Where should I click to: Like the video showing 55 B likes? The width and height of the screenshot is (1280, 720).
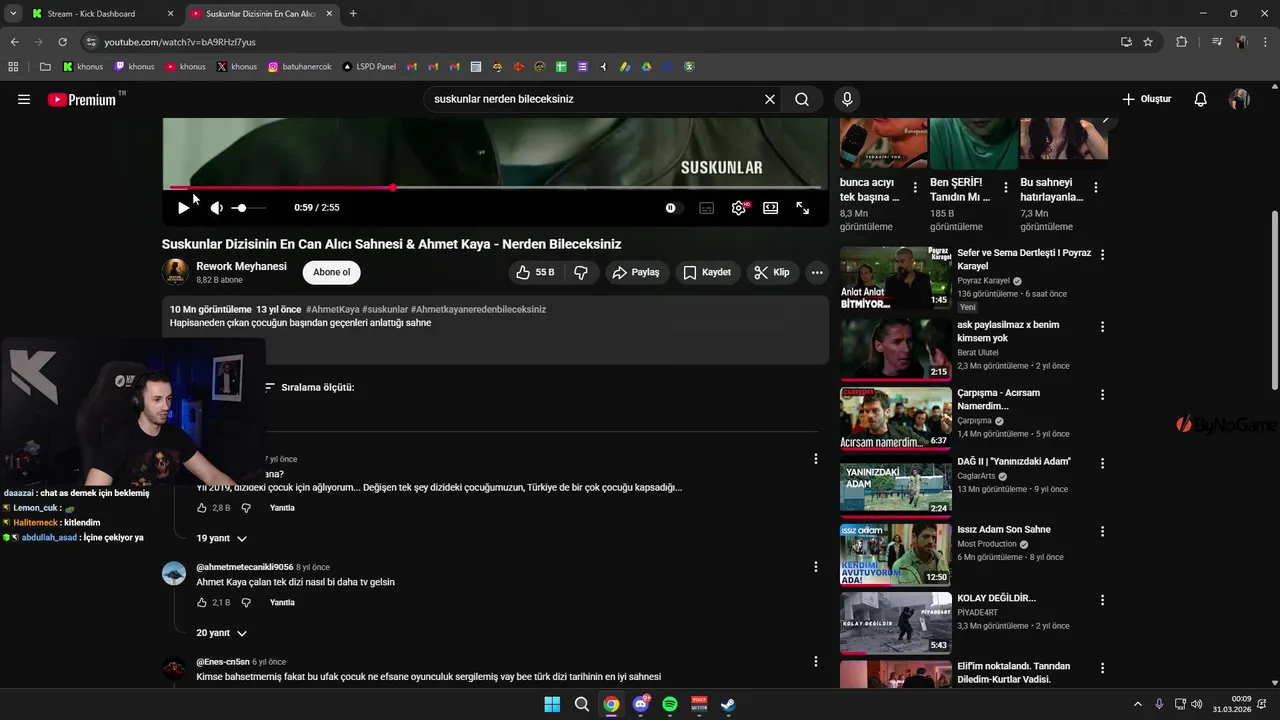pyautogui.click(x=534, y=272)
